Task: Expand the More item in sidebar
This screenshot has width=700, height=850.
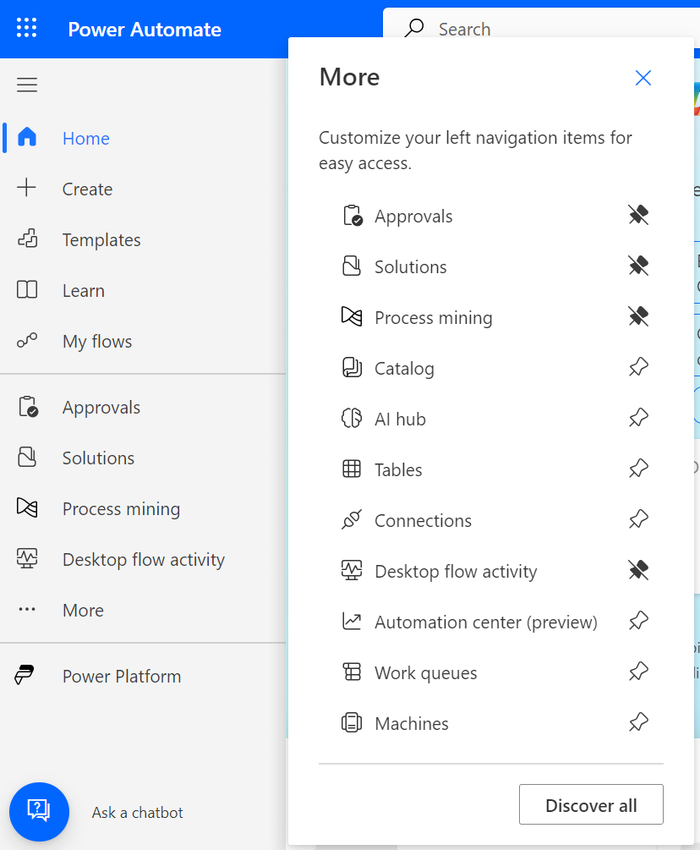Action: pos(83,610)
